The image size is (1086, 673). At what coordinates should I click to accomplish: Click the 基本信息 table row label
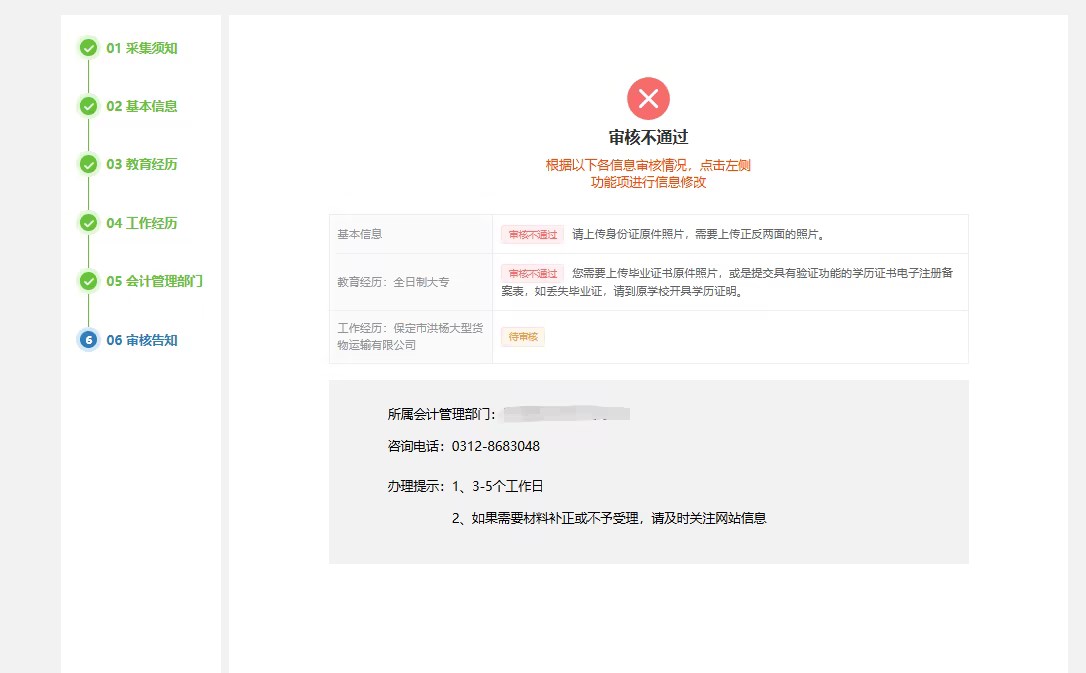pyautogui.click(x=360, y=234)
